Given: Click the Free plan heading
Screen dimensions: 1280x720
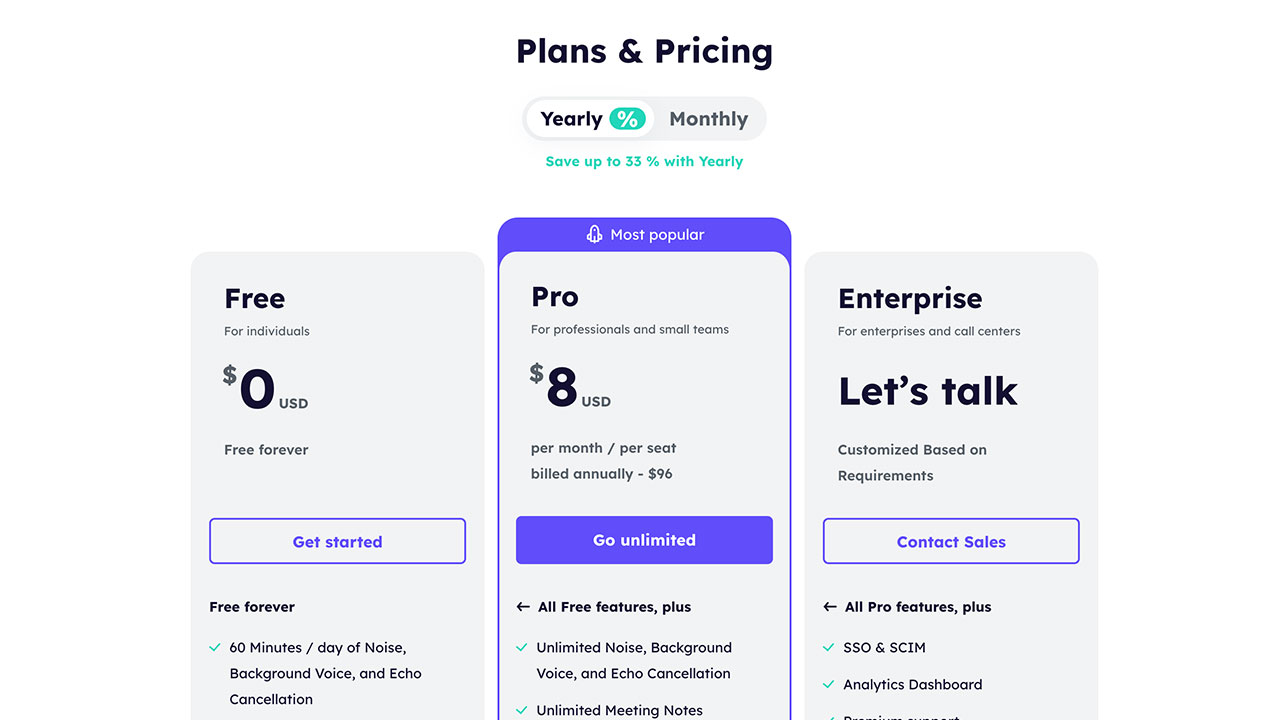Looking at the screenshot, I should coord(255,298).
